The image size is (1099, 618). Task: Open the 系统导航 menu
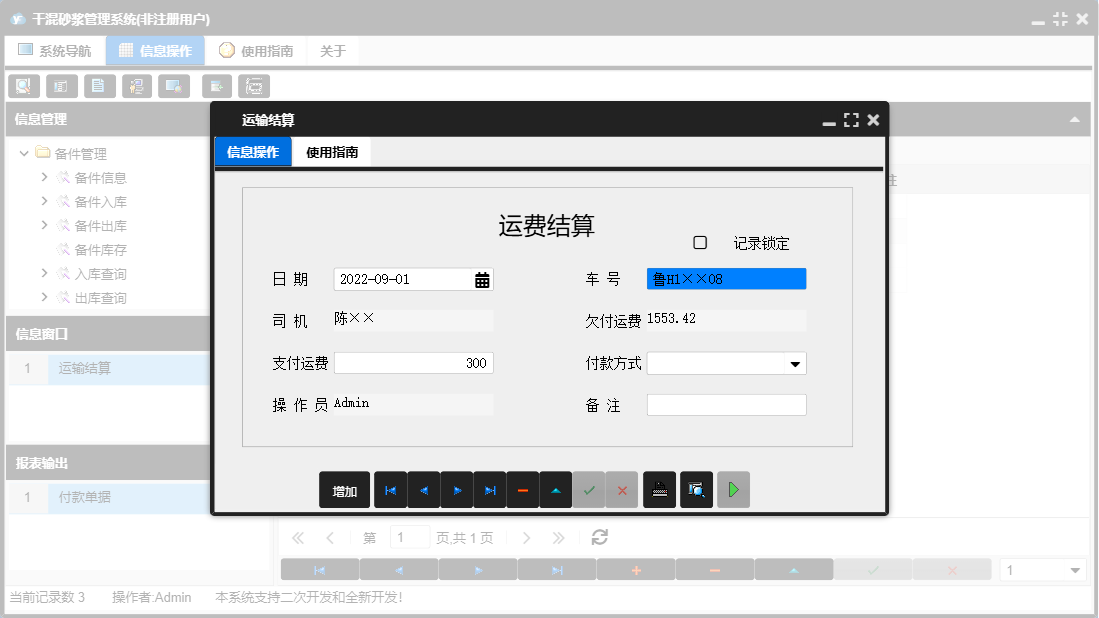click(x=55, y=49)
